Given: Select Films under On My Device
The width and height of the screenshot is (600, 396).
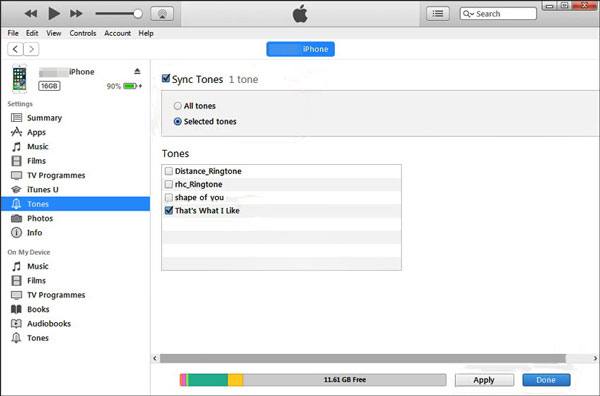Looking at the screenshot, I should click(36, 280).
